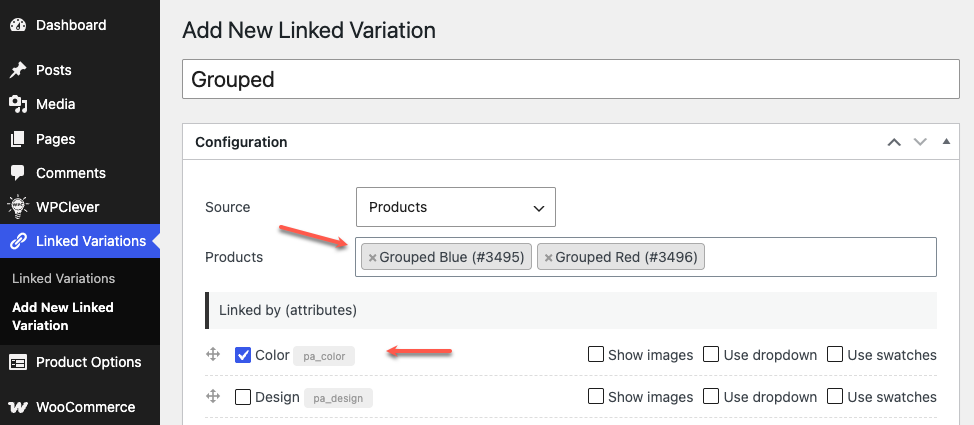Enable Use dropdown for Design
The image size is (974, 425).
coord(711,396)
